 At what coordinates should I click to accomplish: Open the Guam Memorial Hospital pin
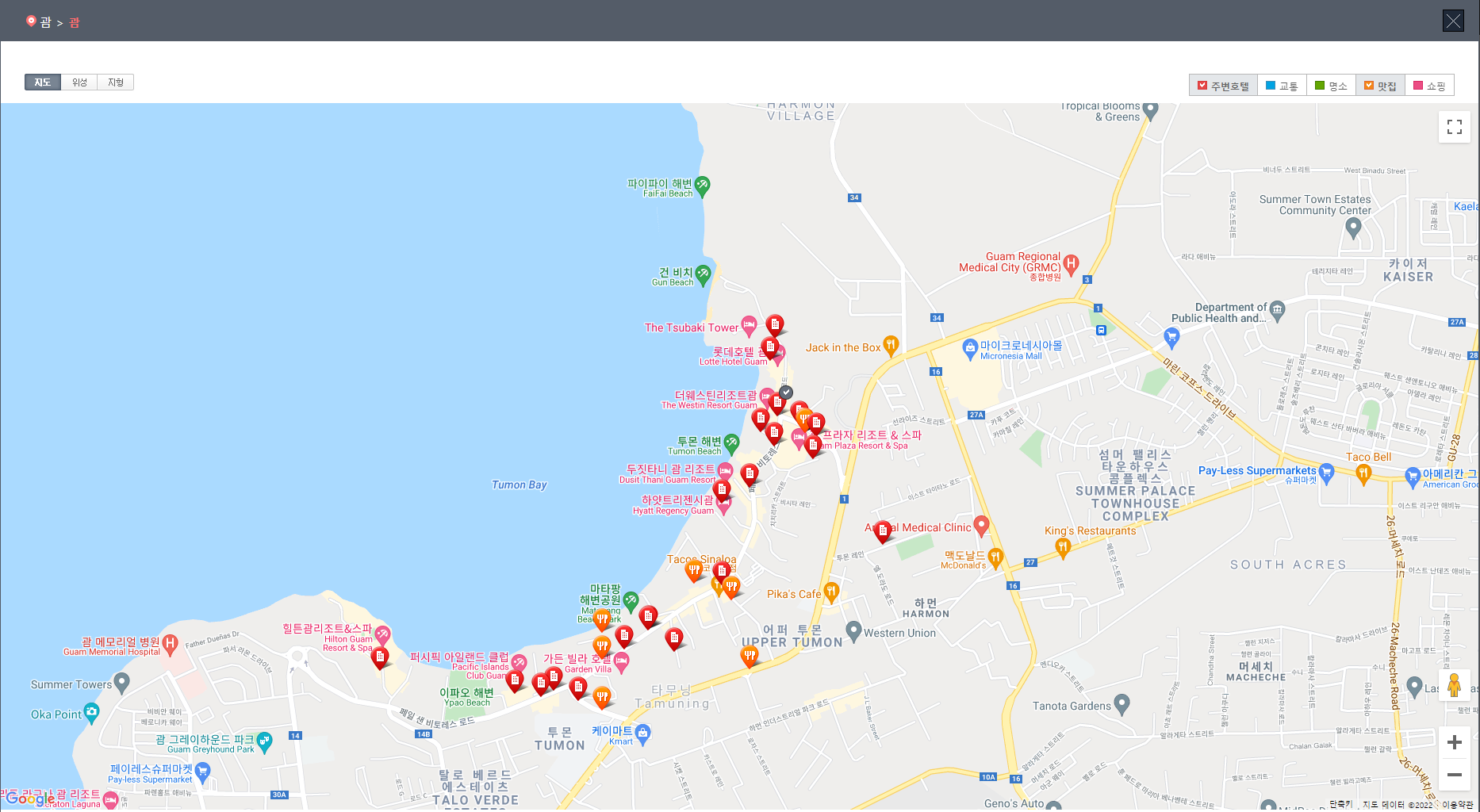(170, 644)
